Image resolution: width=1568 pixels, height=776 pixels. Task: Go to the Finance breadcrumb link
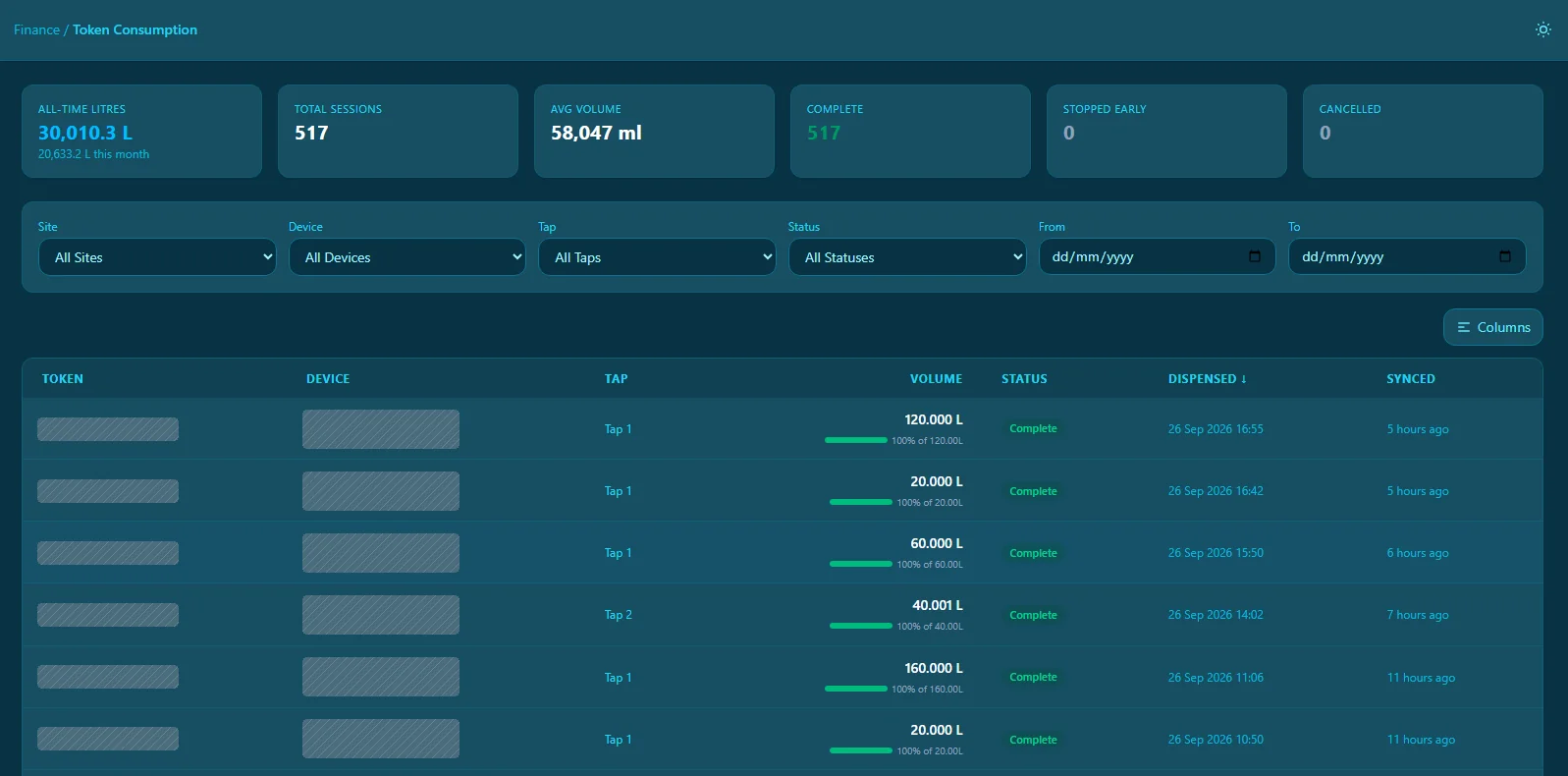pyautogui.click(x=36, y=29)
